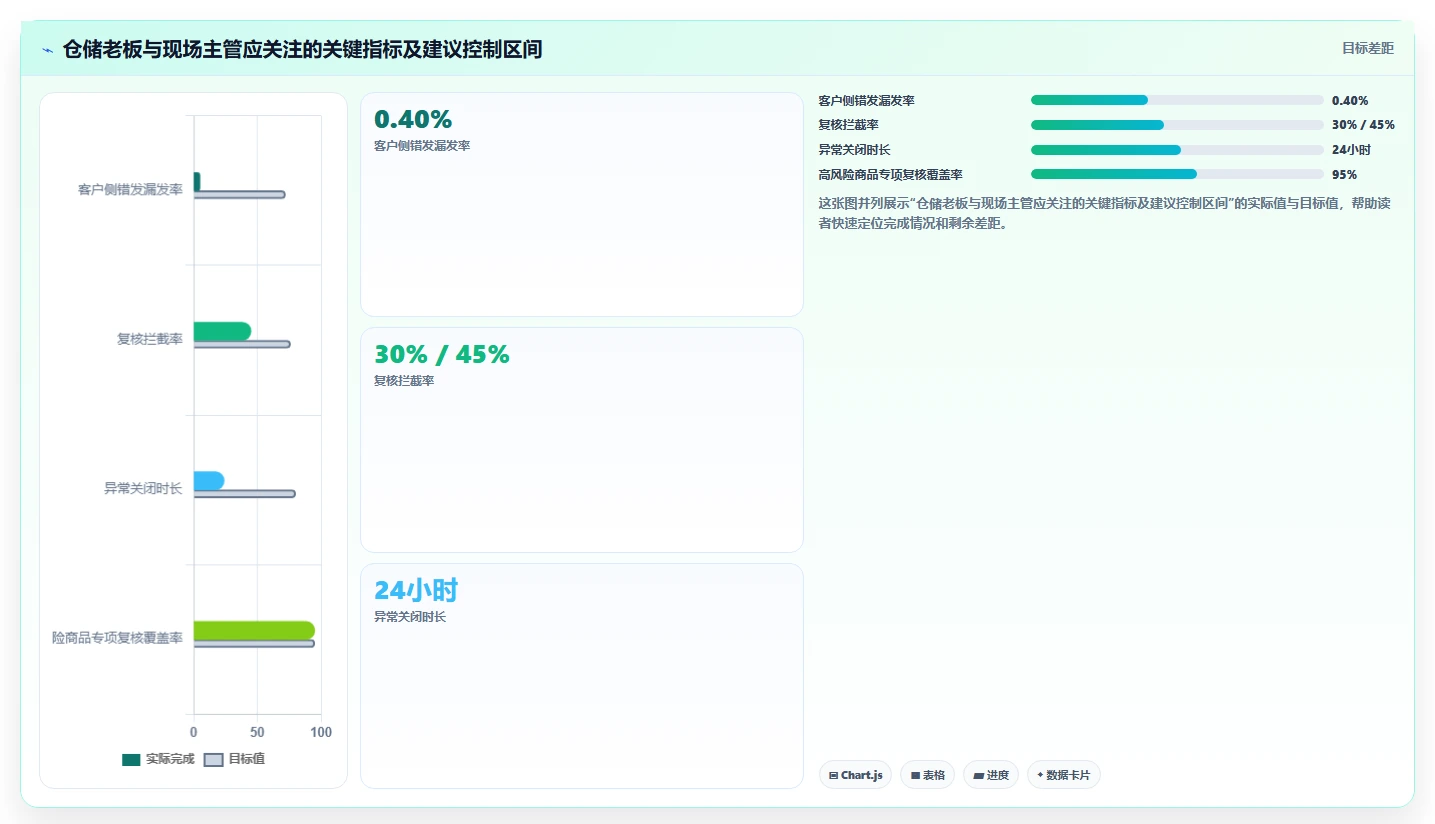Click the 异常关闭时长 caption in the third card
1435x824 pixels.
coord(410,617)
